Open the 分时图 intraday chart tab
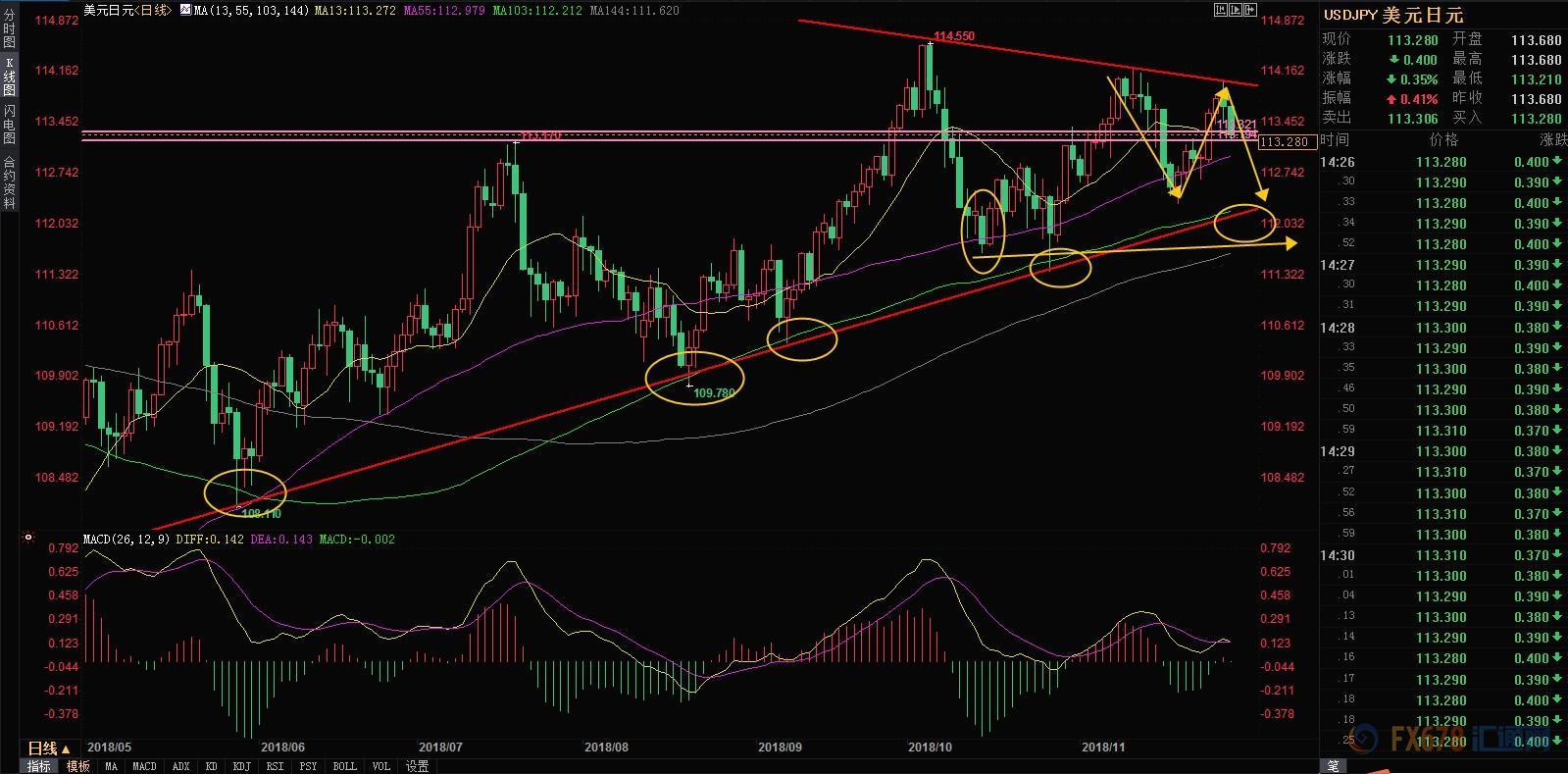This screenshot has width=1568, height=774. [9, 29]
